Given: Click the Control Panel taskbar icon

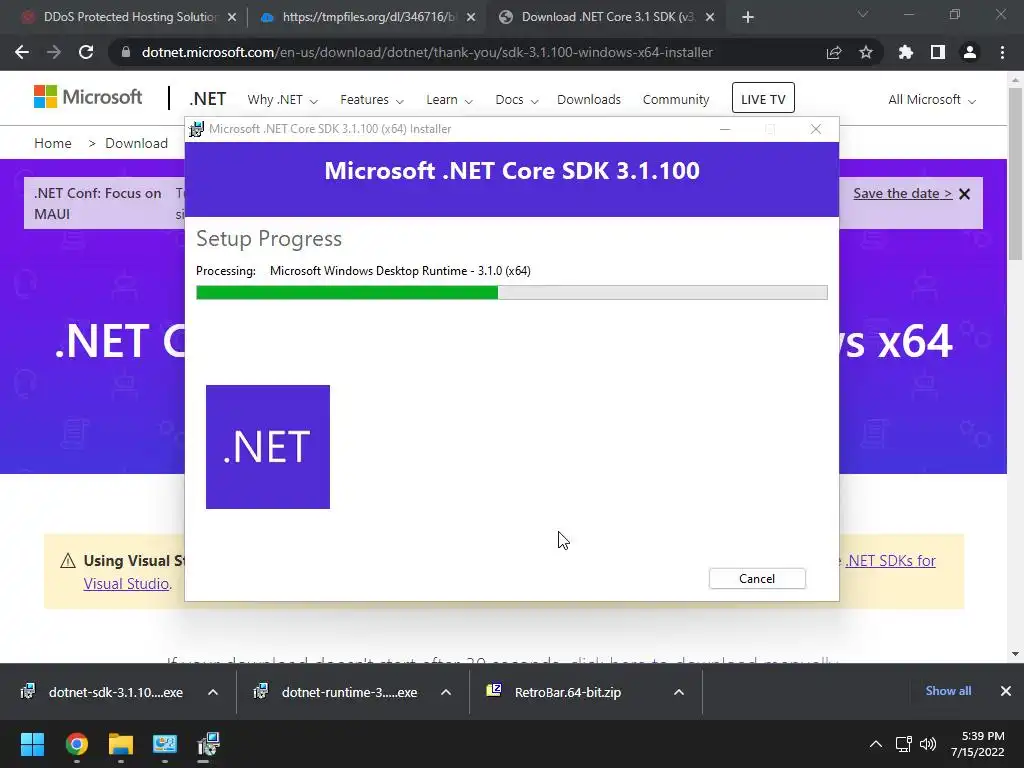Looking at the screenshot, I should point(165,744).
